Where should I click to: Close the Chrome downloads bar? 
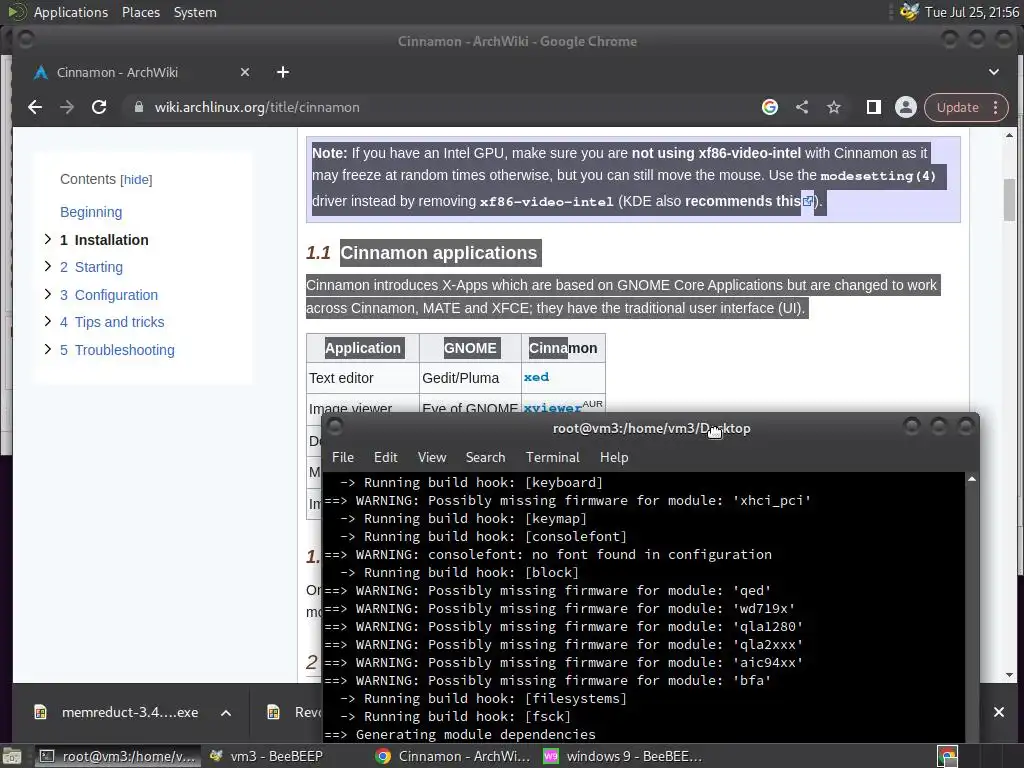999,712
